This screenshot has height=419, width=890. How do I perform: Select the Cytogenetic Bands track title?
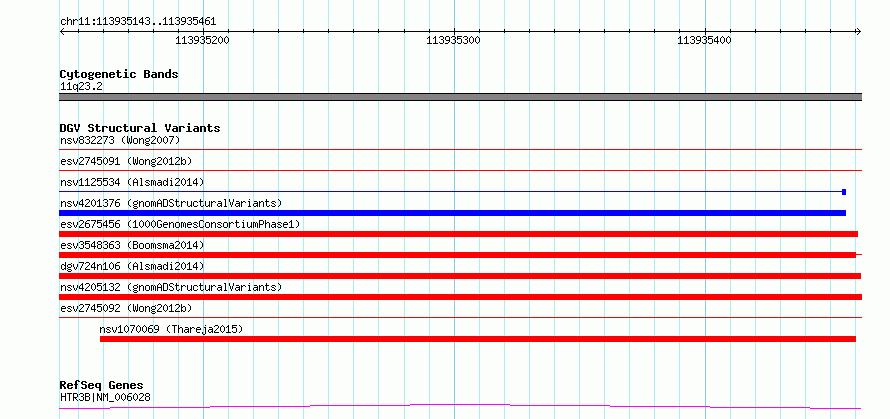[119, 74]
